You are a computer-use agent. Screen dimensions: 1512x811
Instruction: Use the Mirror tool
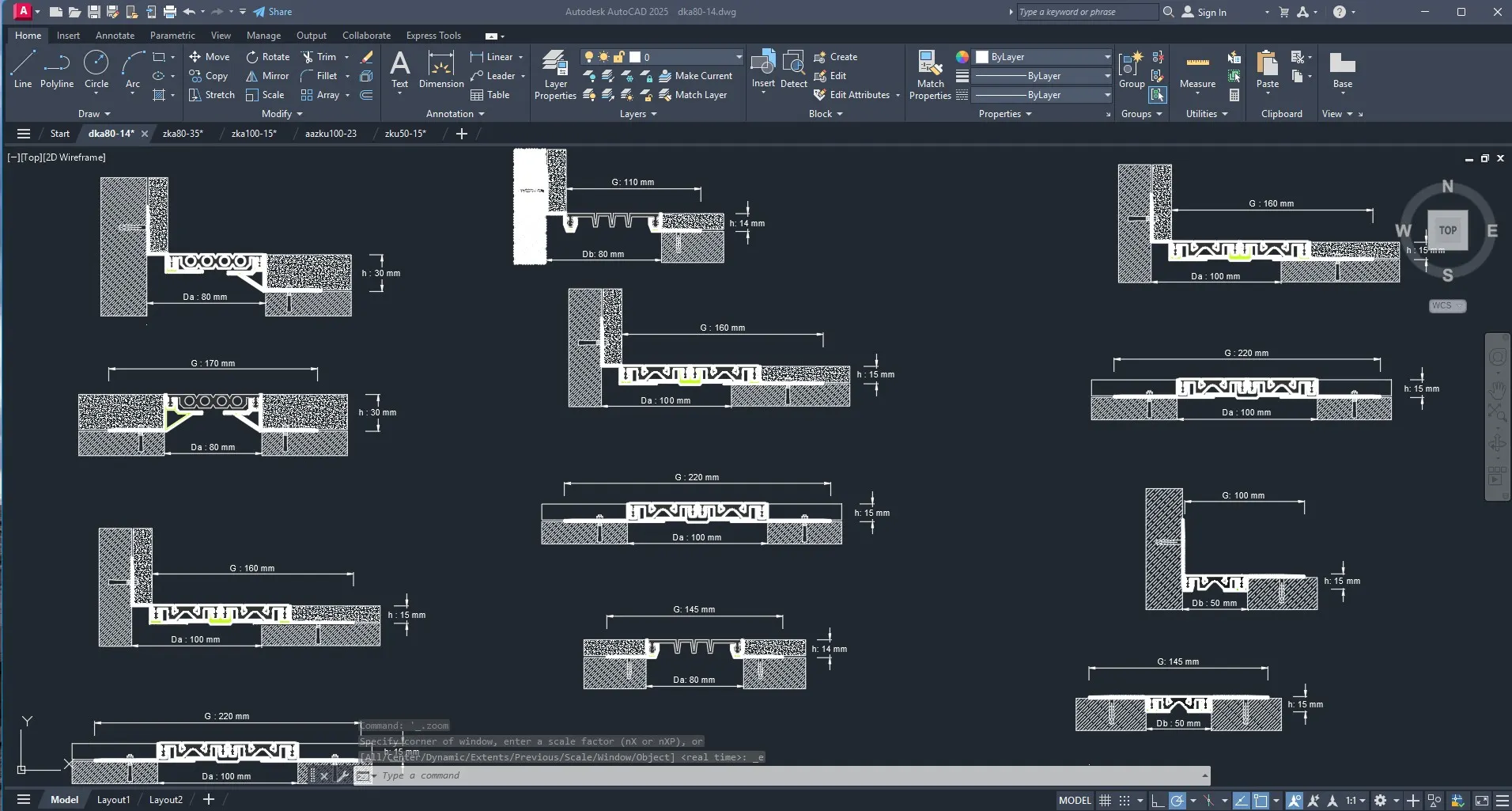(267, 76)
